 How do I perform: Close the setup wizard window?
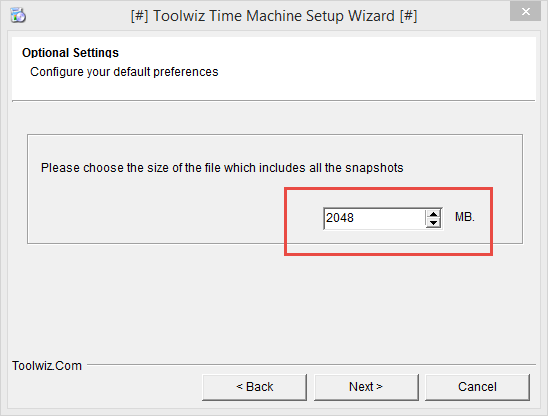pyautogui.click(x=525, y=12)
